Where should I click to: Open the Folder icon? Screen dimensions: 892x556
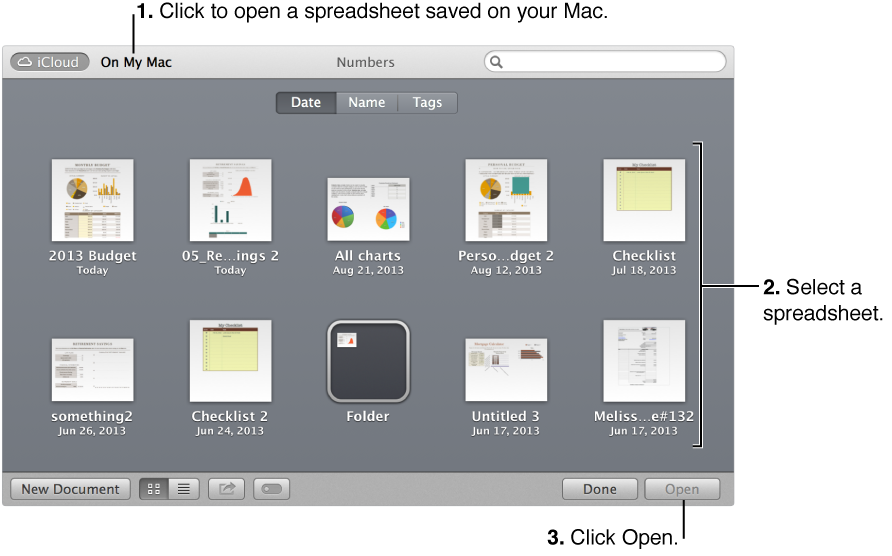[x=368, y=361]
